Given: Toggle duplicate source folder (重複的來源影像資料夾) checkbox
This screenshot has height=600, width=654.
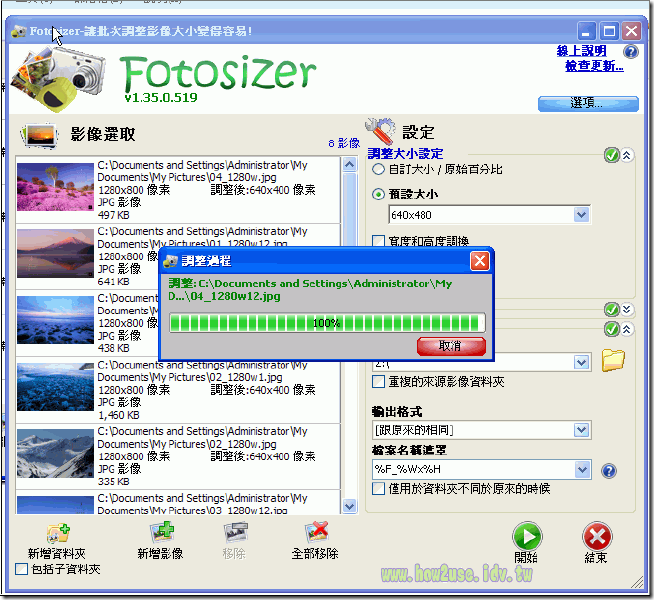Looking at the screenshot, I should (378, 382).
